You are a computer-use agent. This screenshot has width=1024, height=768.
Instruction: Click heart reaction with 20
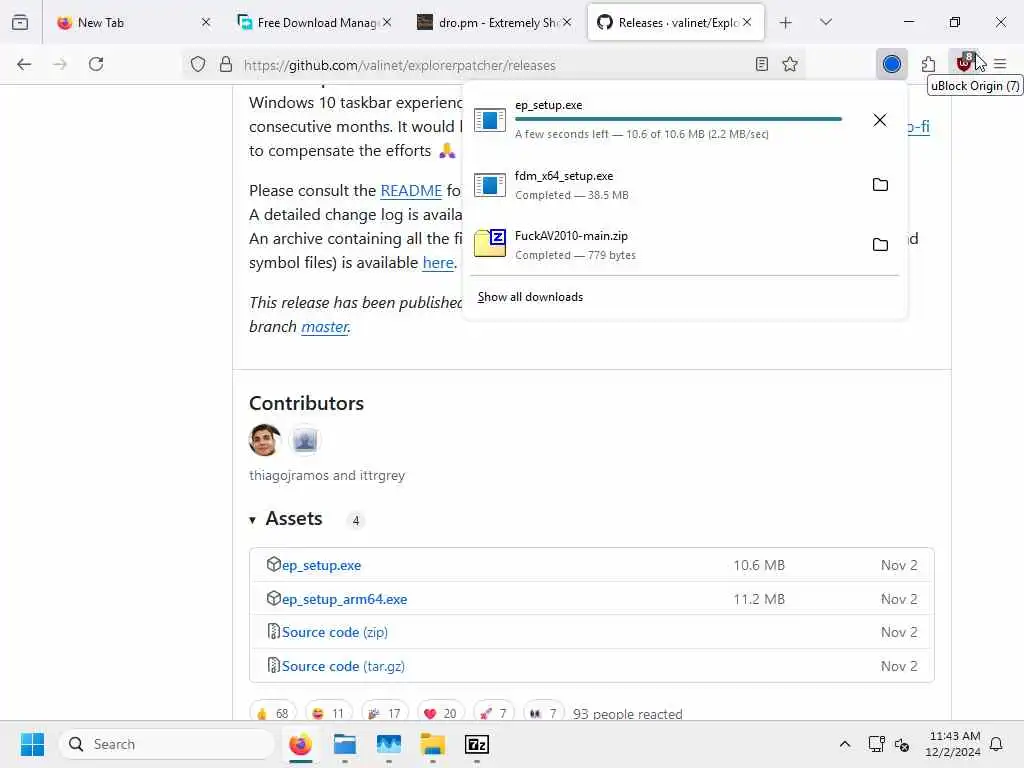[x=441, y=713]
